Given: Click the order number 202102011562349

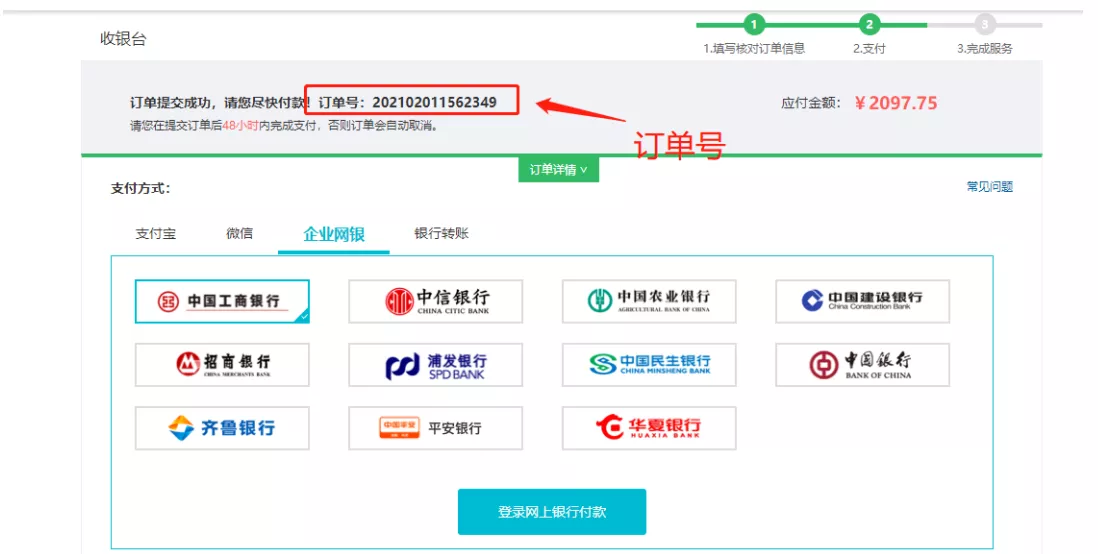Looking at the screenshot, I should click(x=434, y=102).
